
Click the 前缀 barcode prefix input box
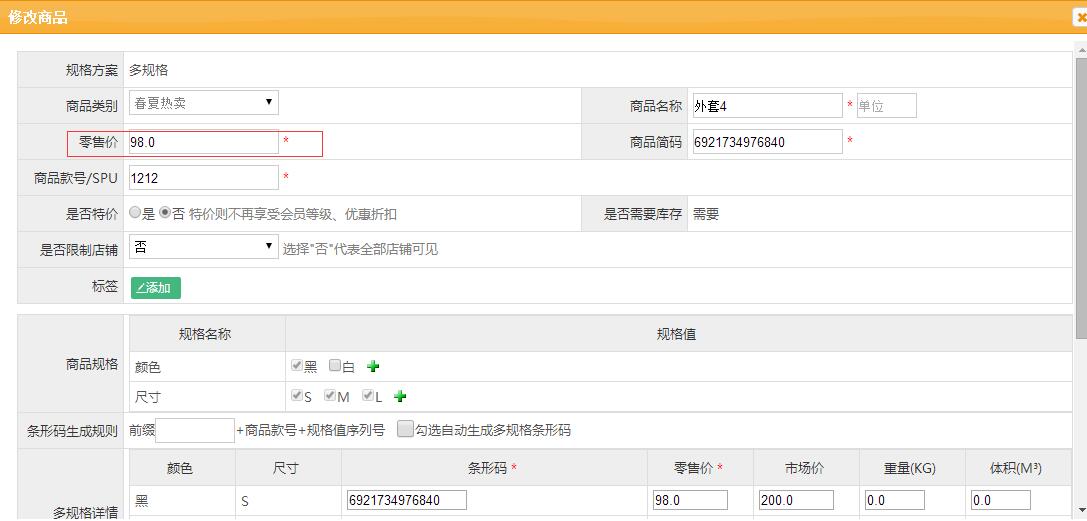(195, 431)
